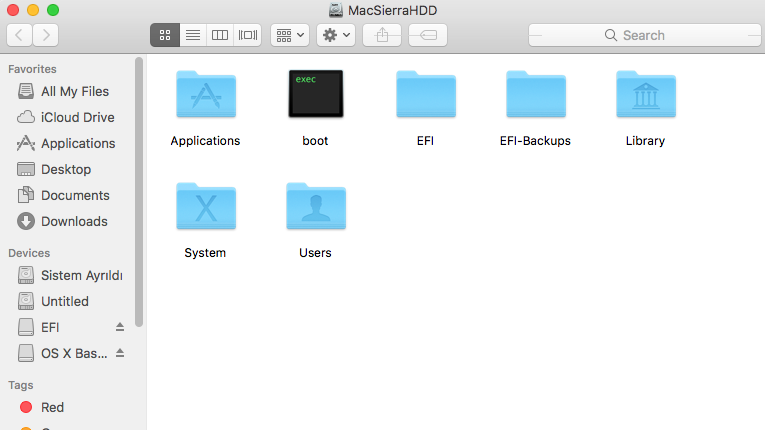Select iCloud Drive in Favorites

coord(77,117)
